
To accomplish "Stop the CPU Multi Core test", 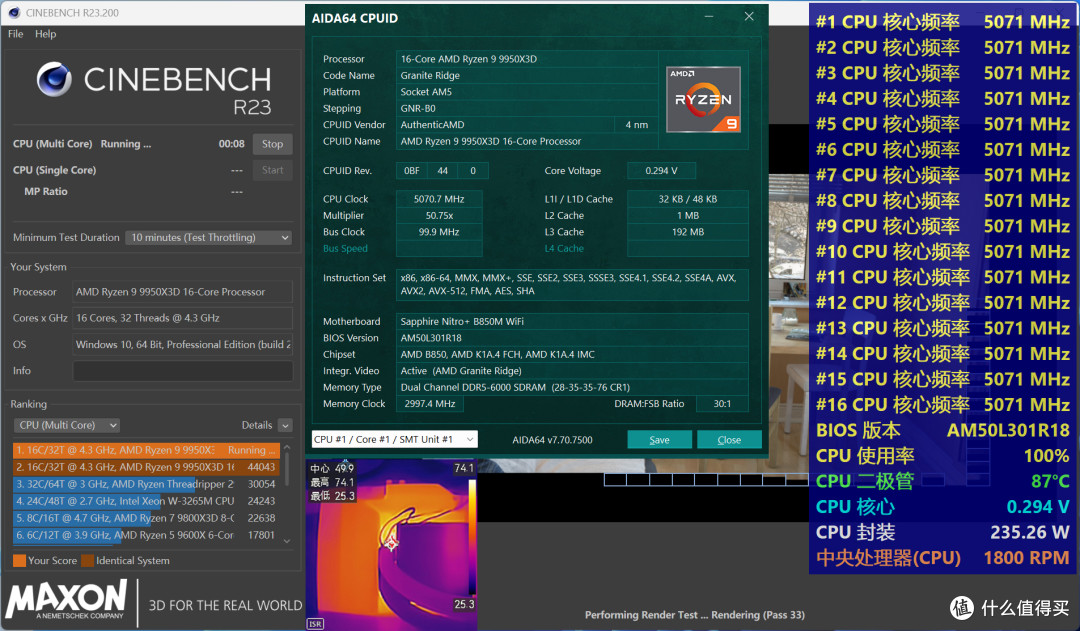I will [272, 144].
